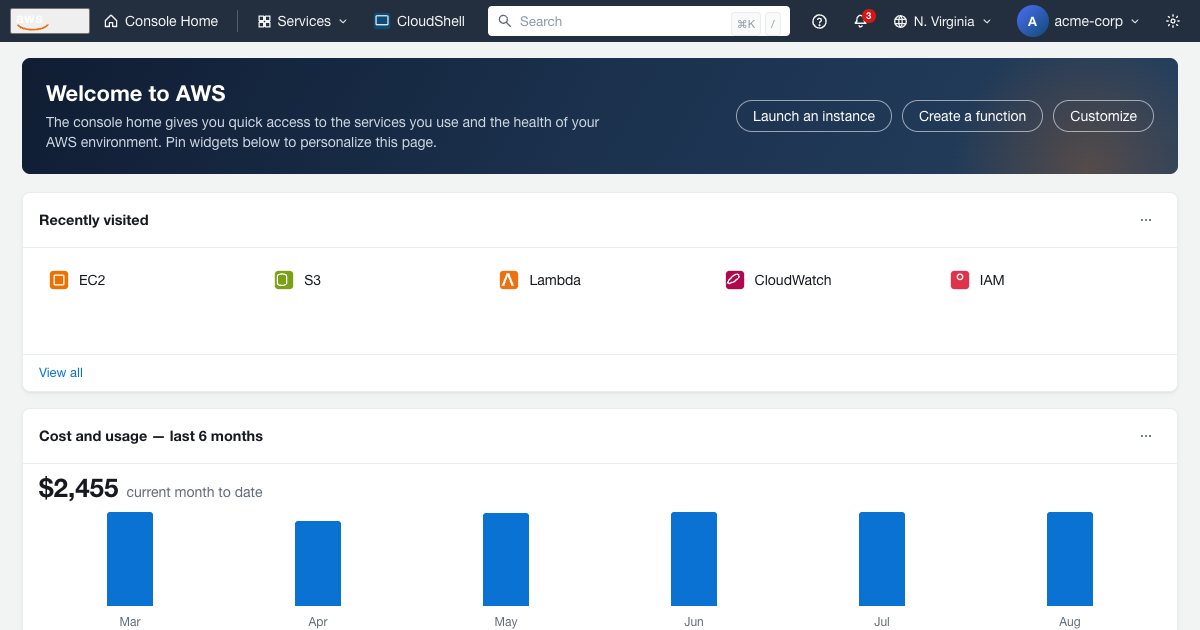Open Recently visited widget options menu

click(1146, 220)
